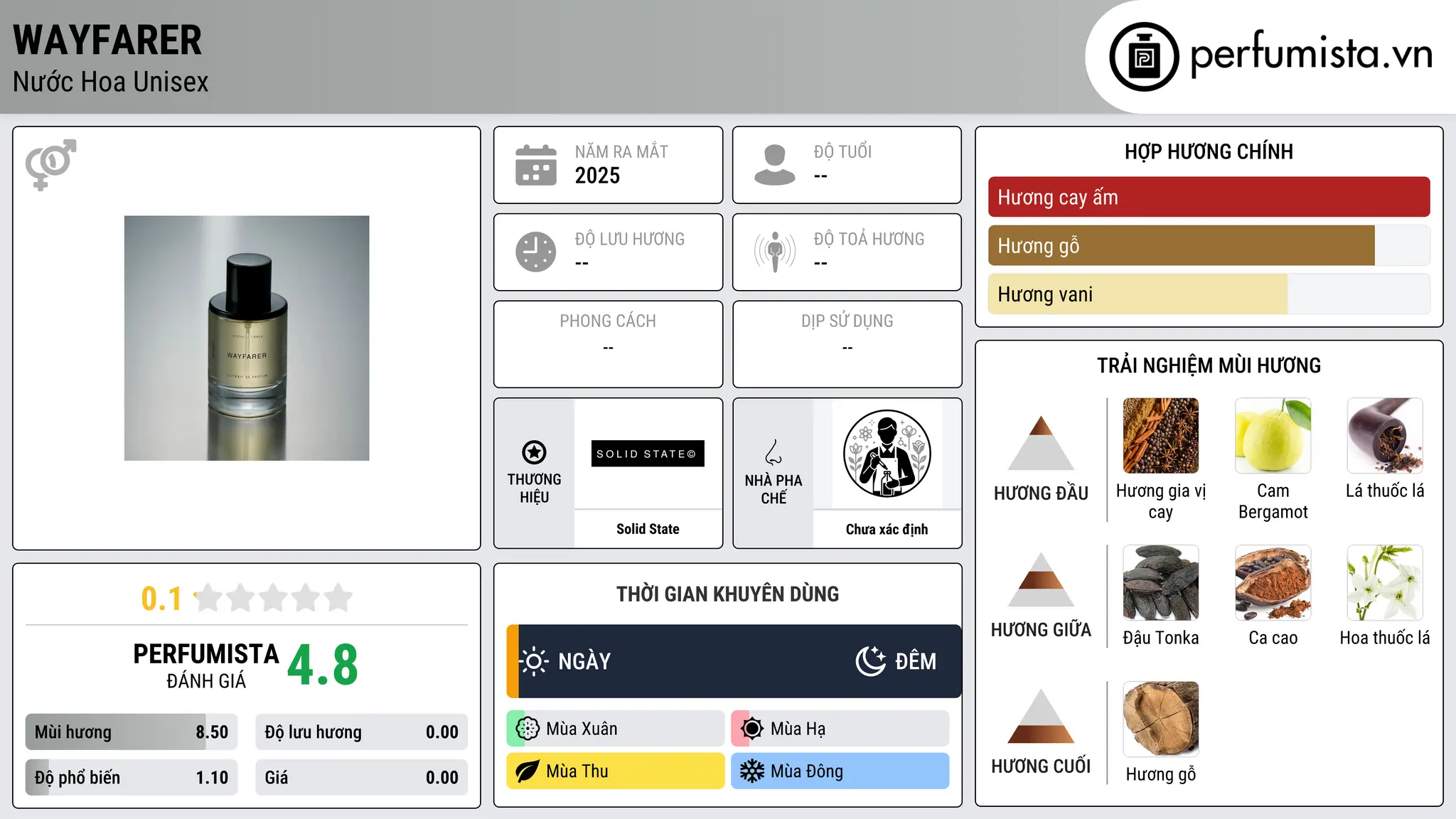The image size is (1456, 819).
Task: Click the nose icon above Nhà pha chế
Action: [x=773, y=452]
